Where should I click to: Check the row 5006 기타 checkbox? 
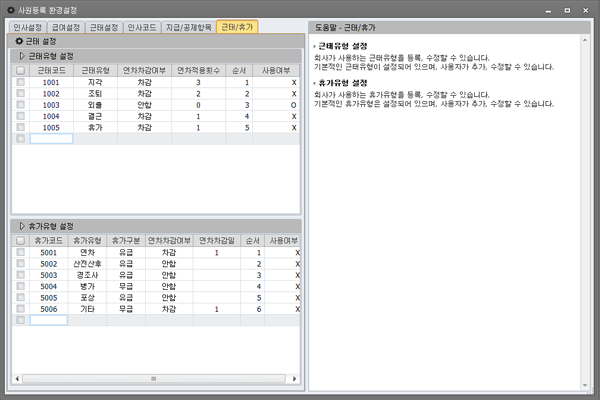point(21,309)
